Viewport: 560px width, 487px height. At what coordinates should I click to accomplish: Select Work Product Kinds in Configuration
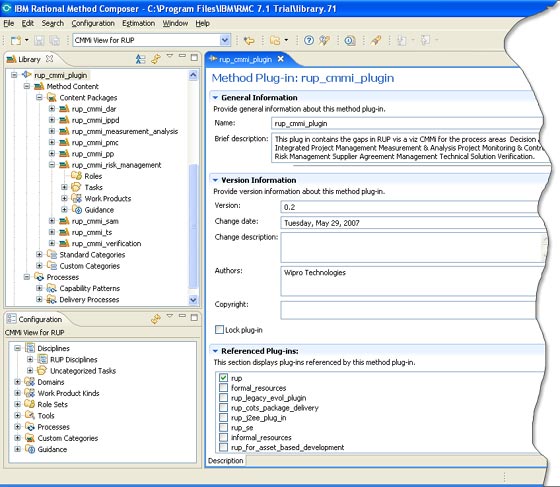click(68, 393)
